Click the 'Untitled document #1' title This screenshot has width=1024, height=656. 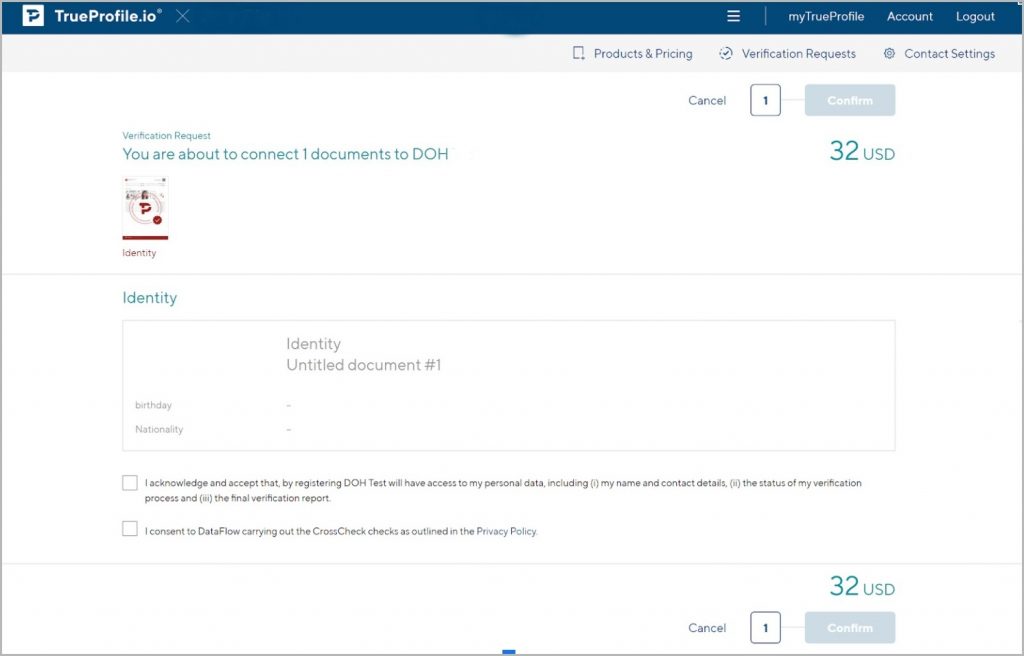click(364, 365)
